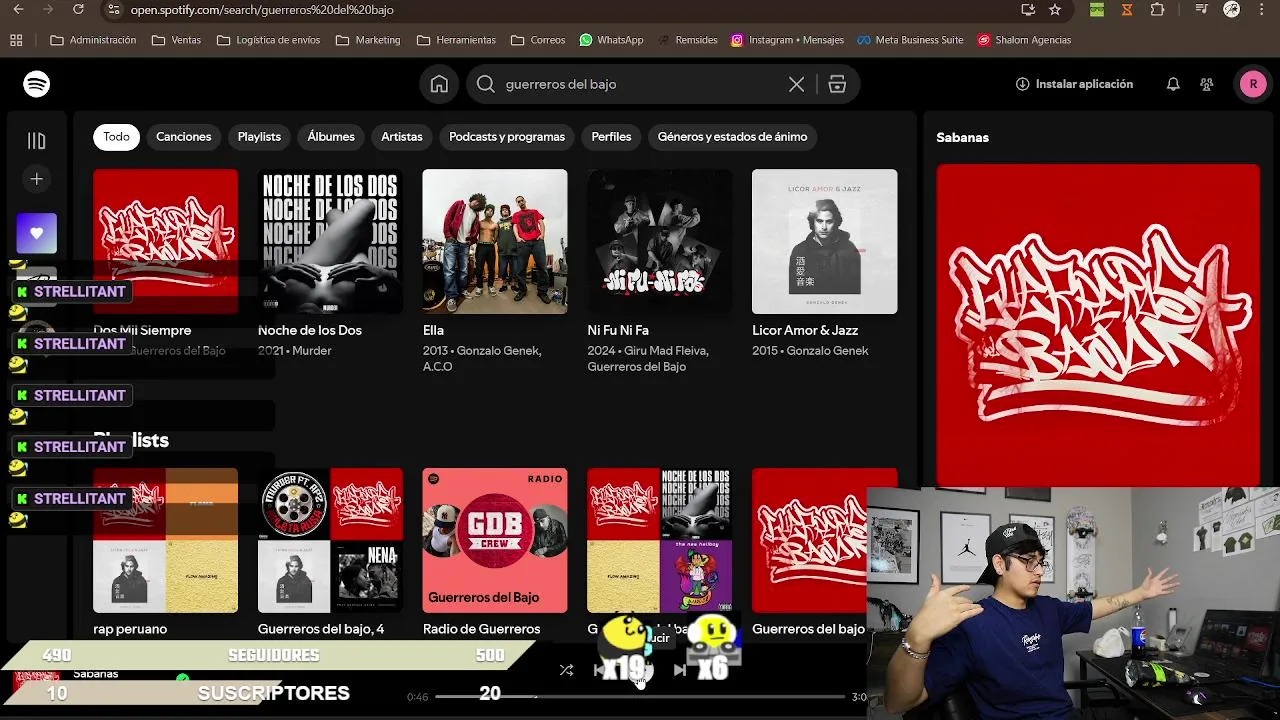Open the Browse icon beside search bar
Viewport: 1280px width, 720px height.
(837, 85)
